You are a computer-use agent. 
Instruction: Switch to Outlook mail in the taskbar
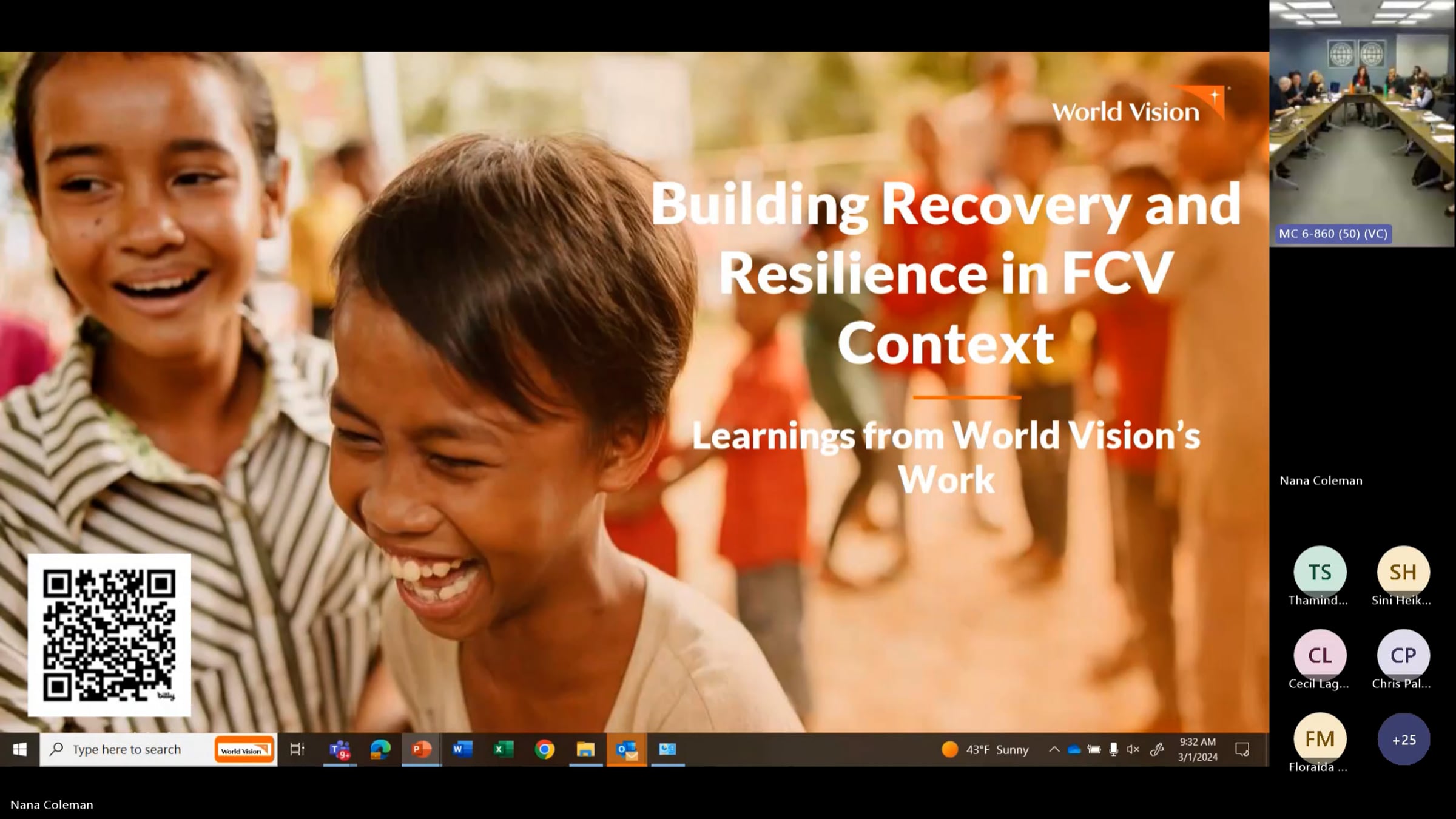(x=627, y=750)
